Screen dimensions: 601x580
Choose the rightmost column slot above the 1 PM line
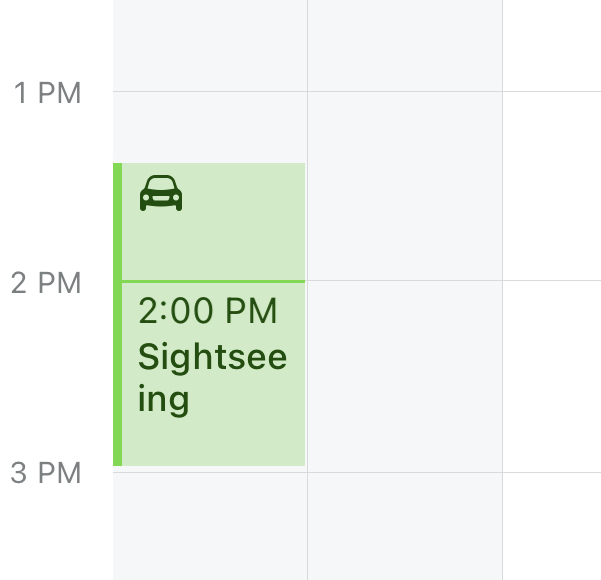tap(552, 45)
